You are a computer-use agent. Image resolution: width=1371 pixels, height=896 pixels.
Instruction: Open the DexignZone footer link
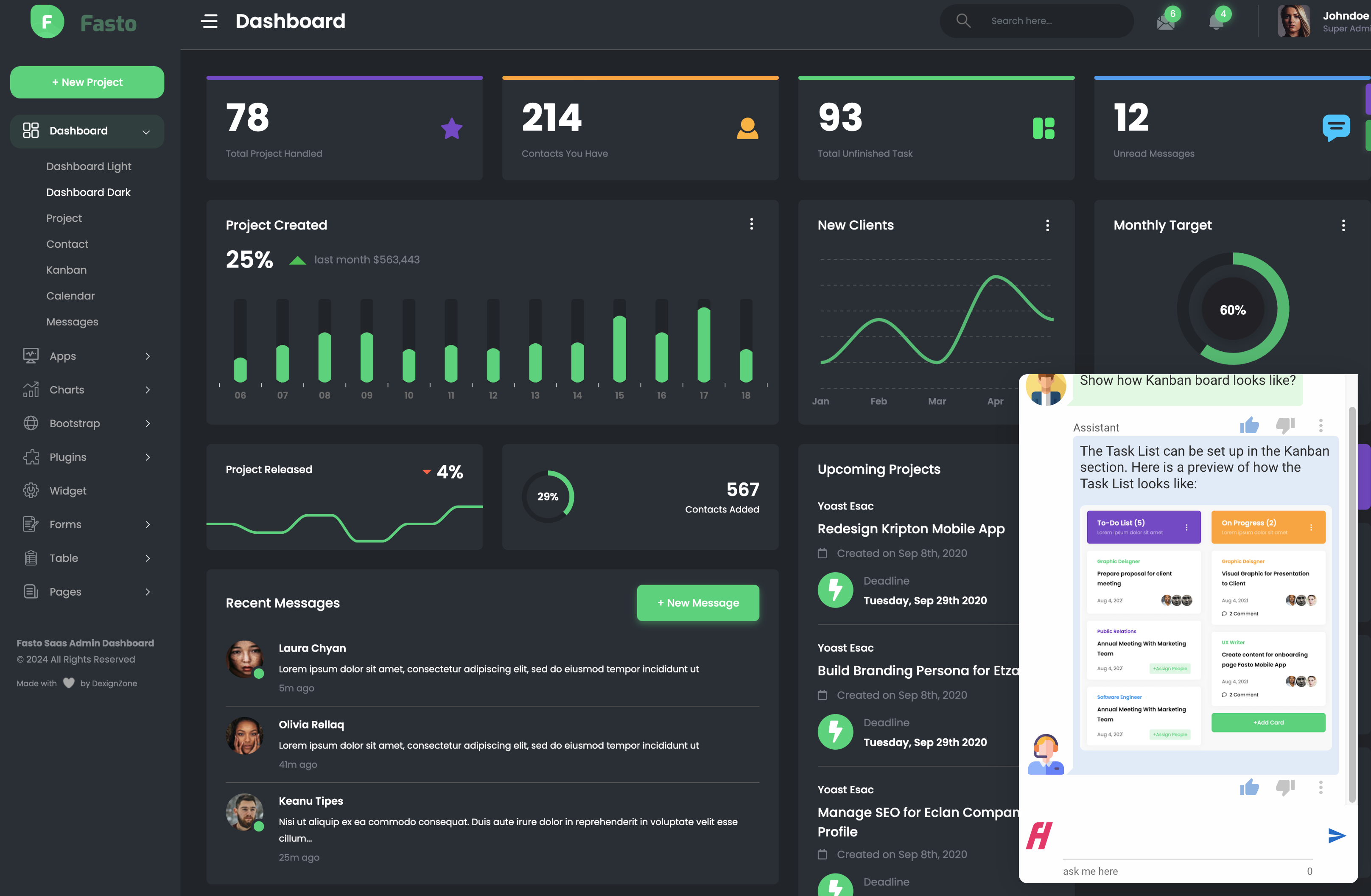click(115, 683)
